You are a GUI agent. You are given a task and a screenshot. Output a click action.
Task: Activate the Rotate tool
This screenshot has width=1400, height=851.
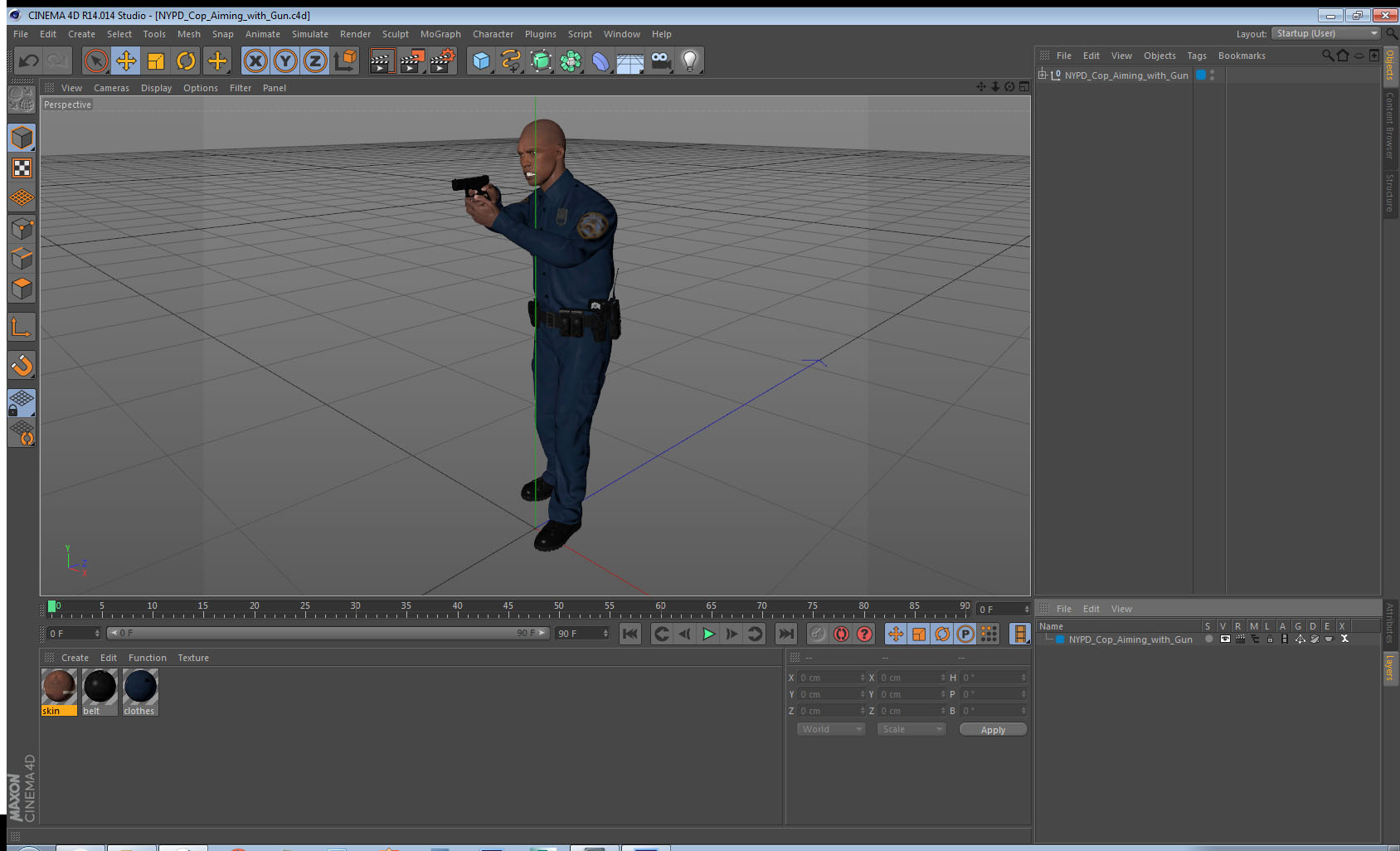pyautogui.click(x=186, y=61)
